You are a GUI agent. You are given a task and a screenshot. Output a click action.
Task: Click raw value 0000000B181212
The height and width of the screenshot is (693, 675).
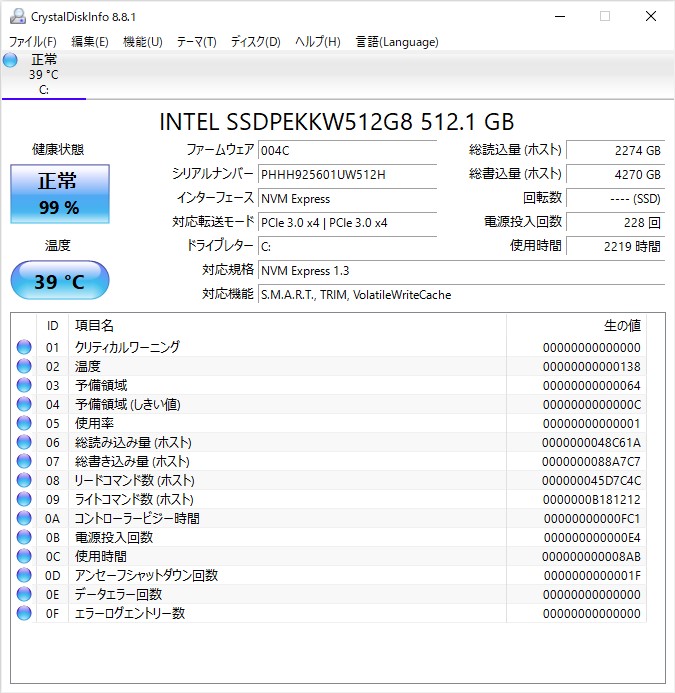click(x=591, y=499)
